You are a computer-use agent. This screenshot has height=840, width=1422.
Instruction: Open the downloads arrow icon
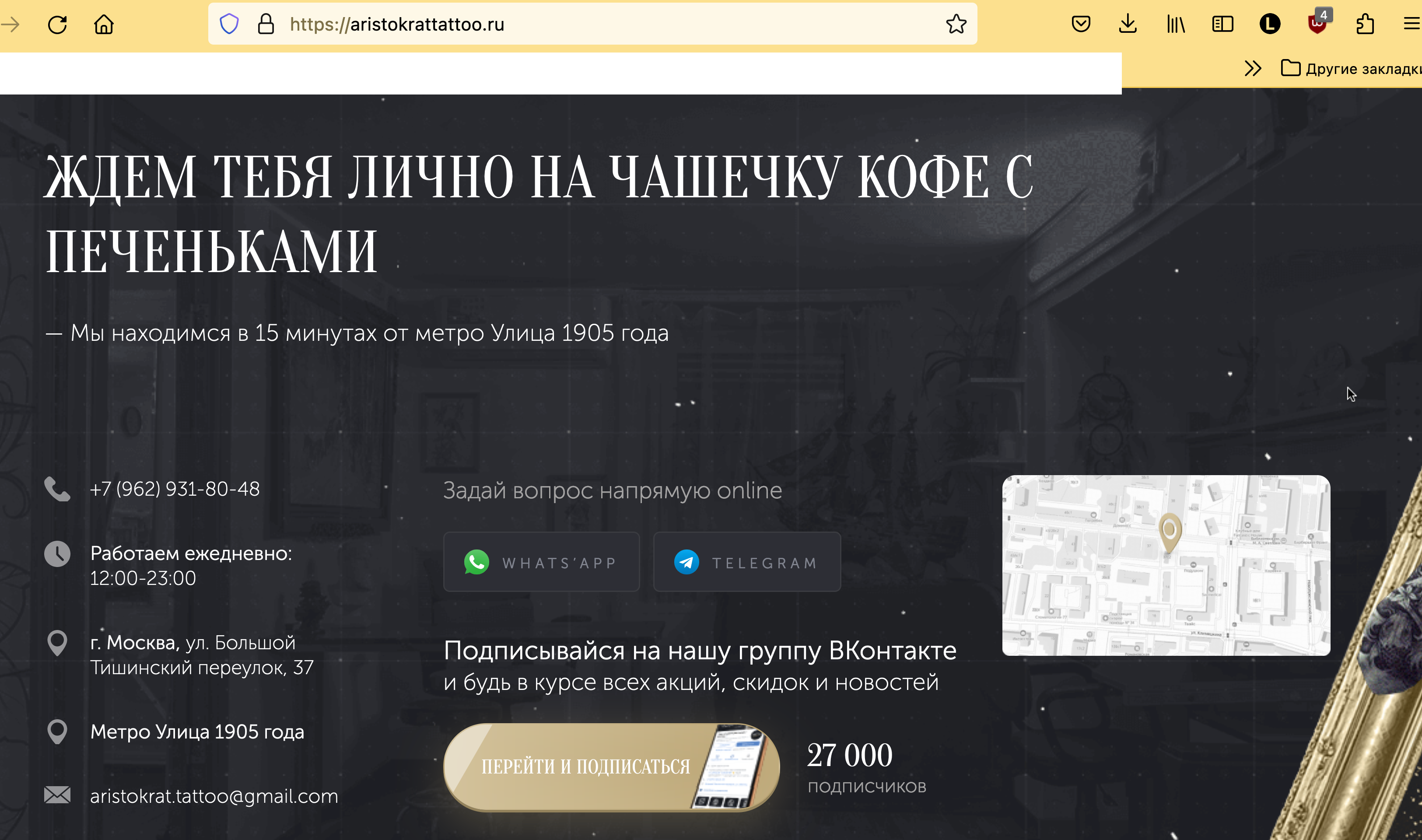tap(1128, 24)
